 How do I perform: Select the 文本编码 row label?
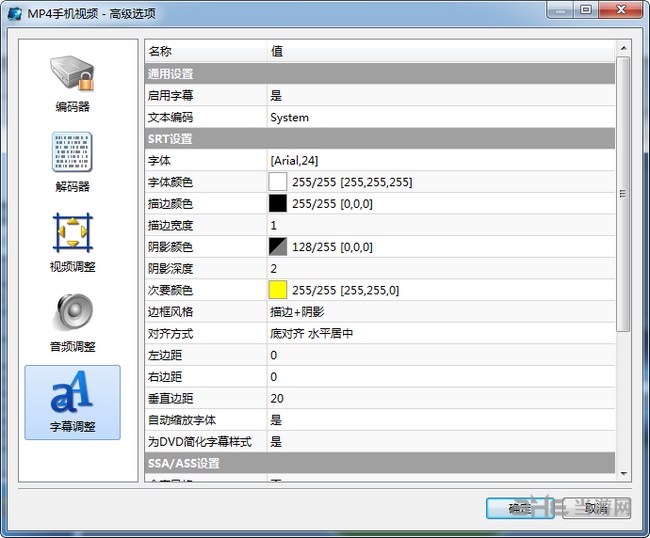170,117
